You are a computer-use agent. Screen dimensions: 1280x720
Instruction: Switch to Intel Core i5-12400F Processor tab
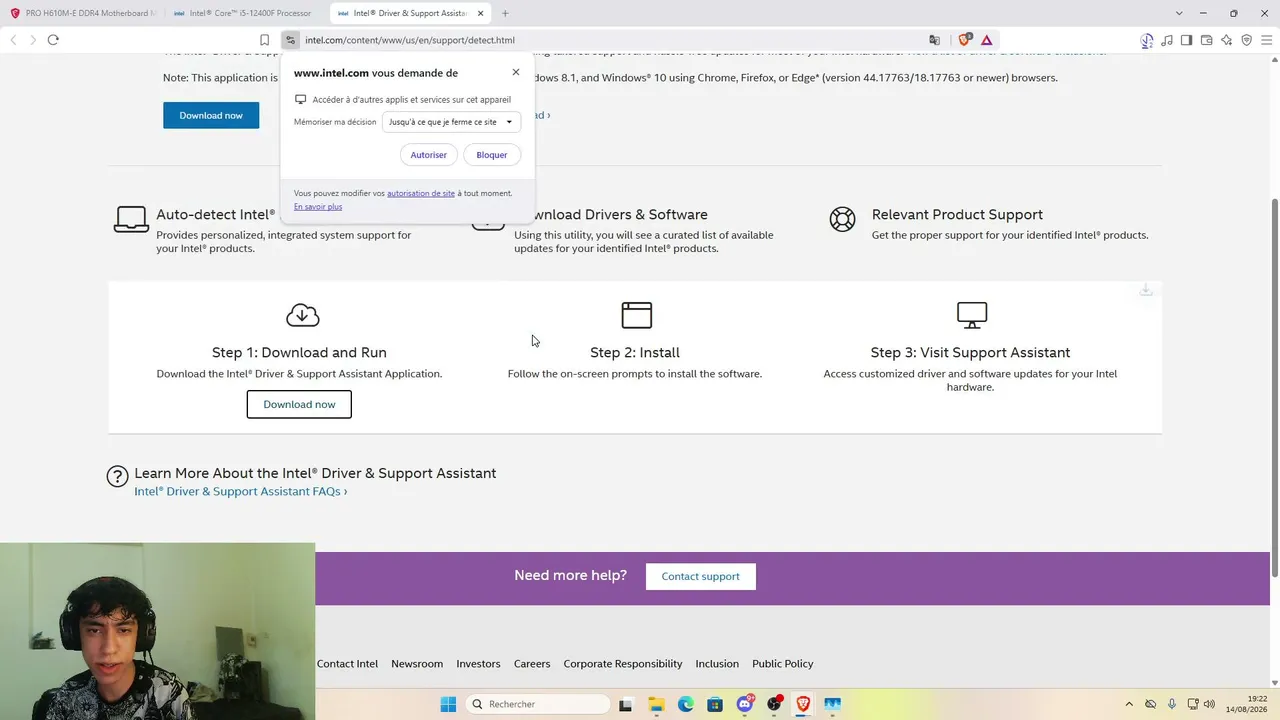(245, 13)
